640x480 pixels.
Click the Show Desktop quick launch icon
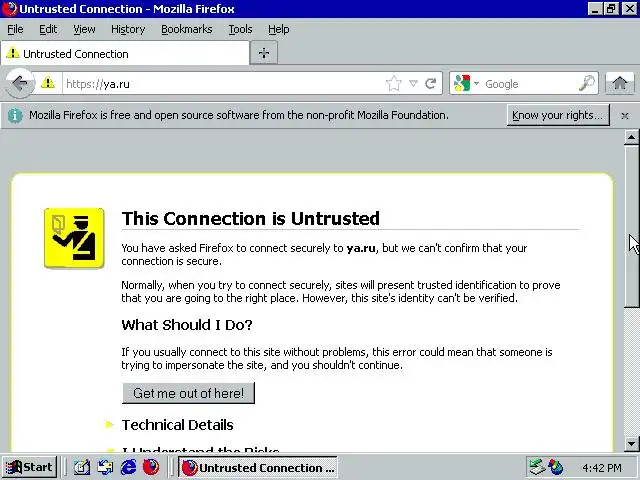pos(82,467)
